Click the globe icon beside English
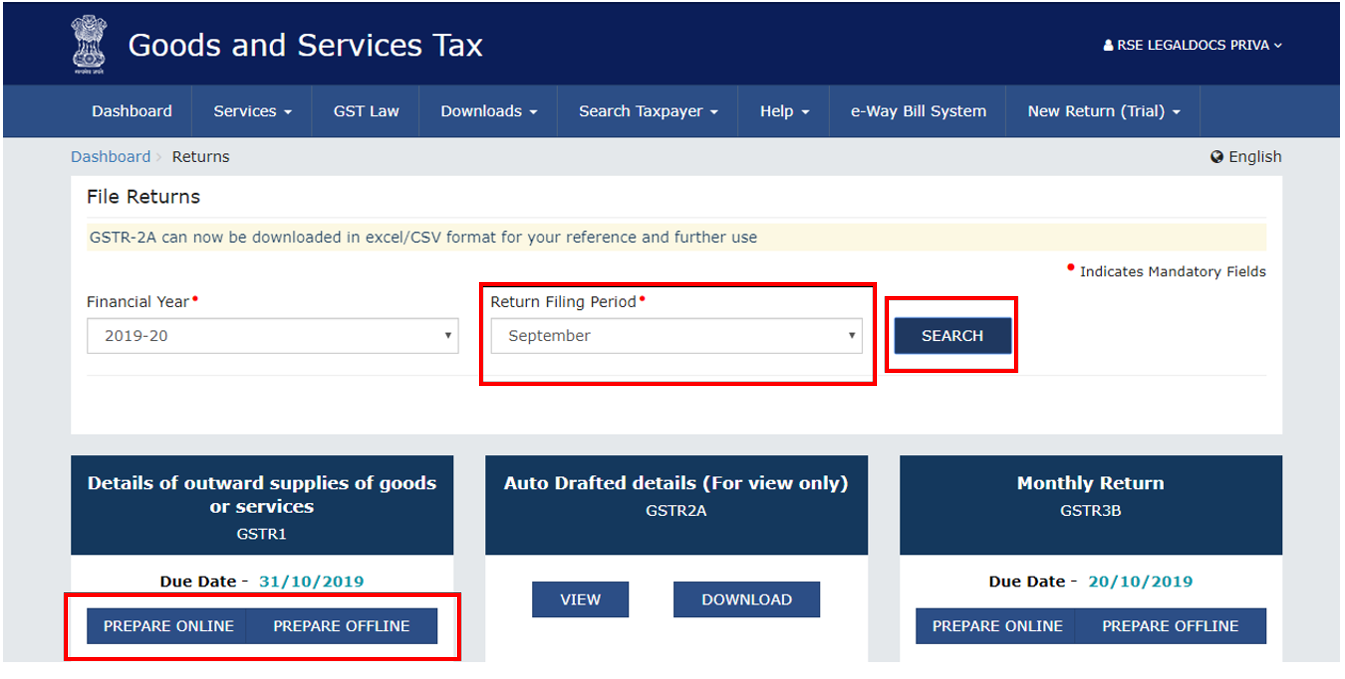Screen dimensions: 1345x679 point(1217,157)
